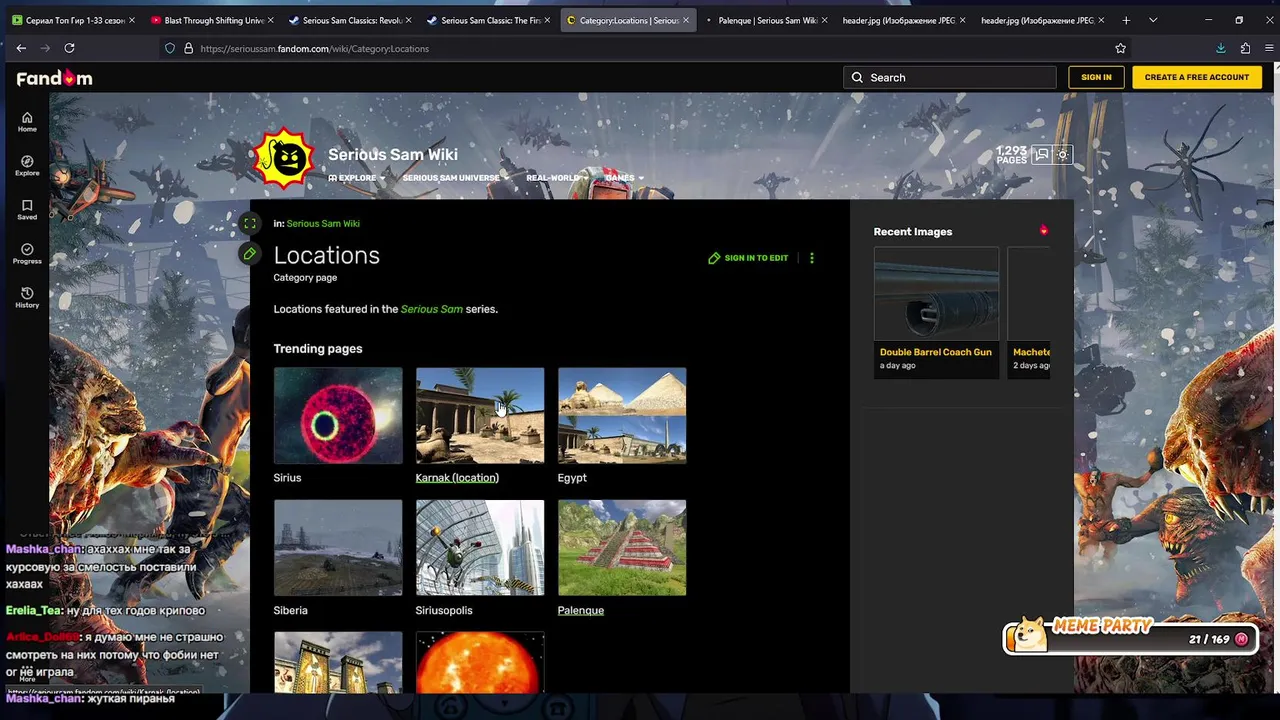1280x720 pixels.
Task: Click the 1,293 PAGES counter
Action: click(x=1011, y=154)
